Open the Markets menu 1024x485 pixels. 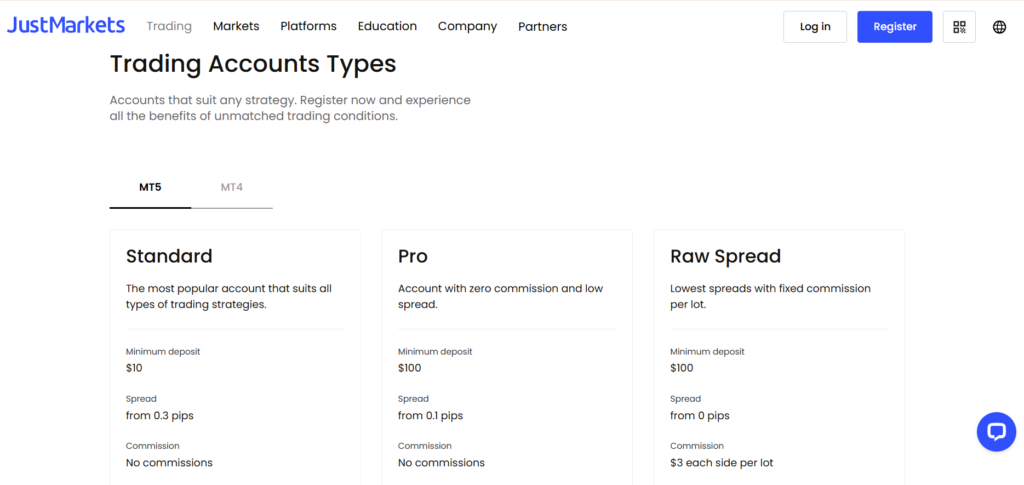[x=236, y=26]
